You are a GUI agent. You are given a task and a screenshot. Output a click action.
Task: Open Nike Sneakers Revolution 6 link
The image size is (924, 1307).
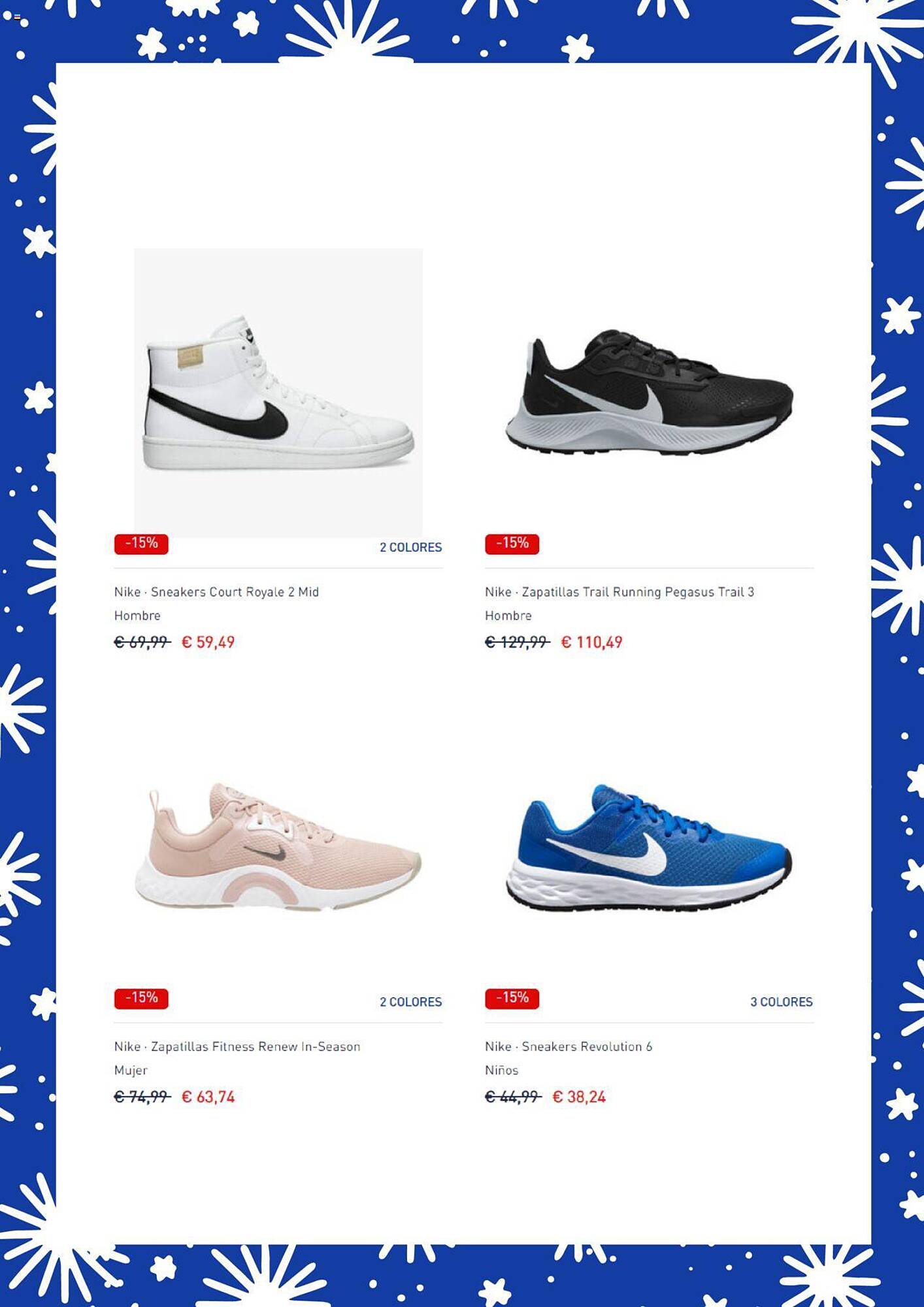point(569,1047)
